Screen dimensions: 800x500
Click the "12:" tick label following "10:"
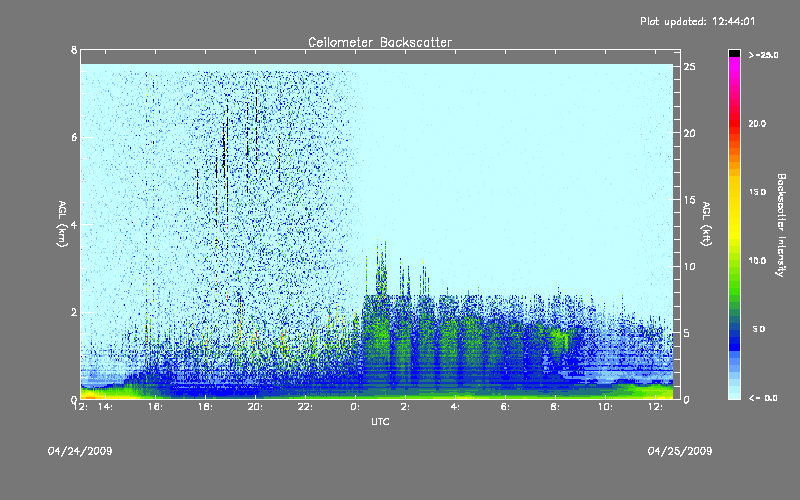point(656,407)
